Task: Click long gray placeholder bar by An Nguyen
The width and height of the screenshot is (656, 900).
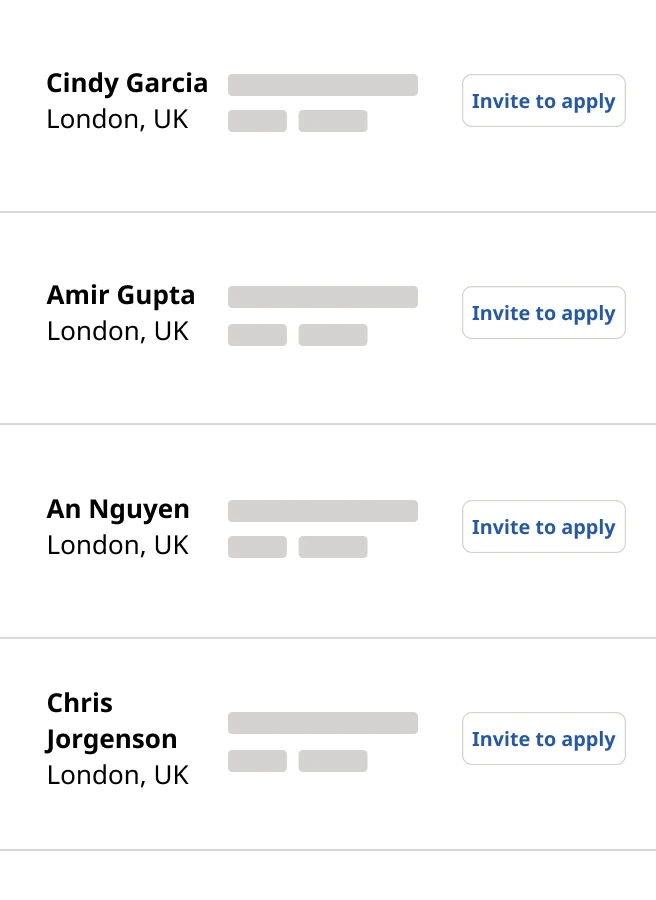Action: pos(322,511)
